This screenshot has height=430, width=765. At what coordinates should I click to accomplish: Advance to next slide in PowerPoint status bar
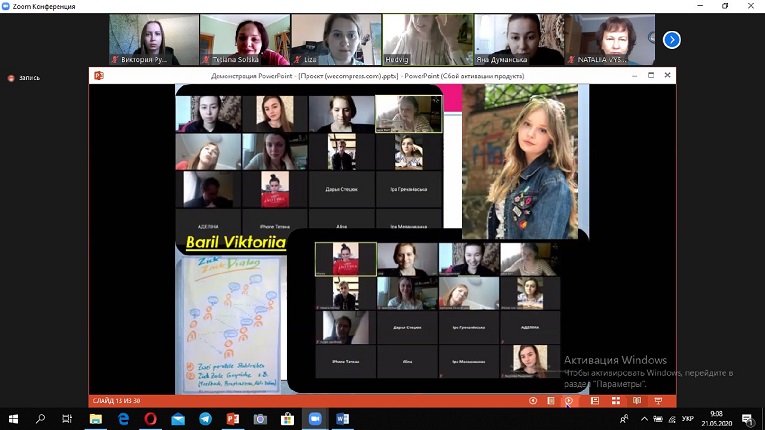coord(569,401)
